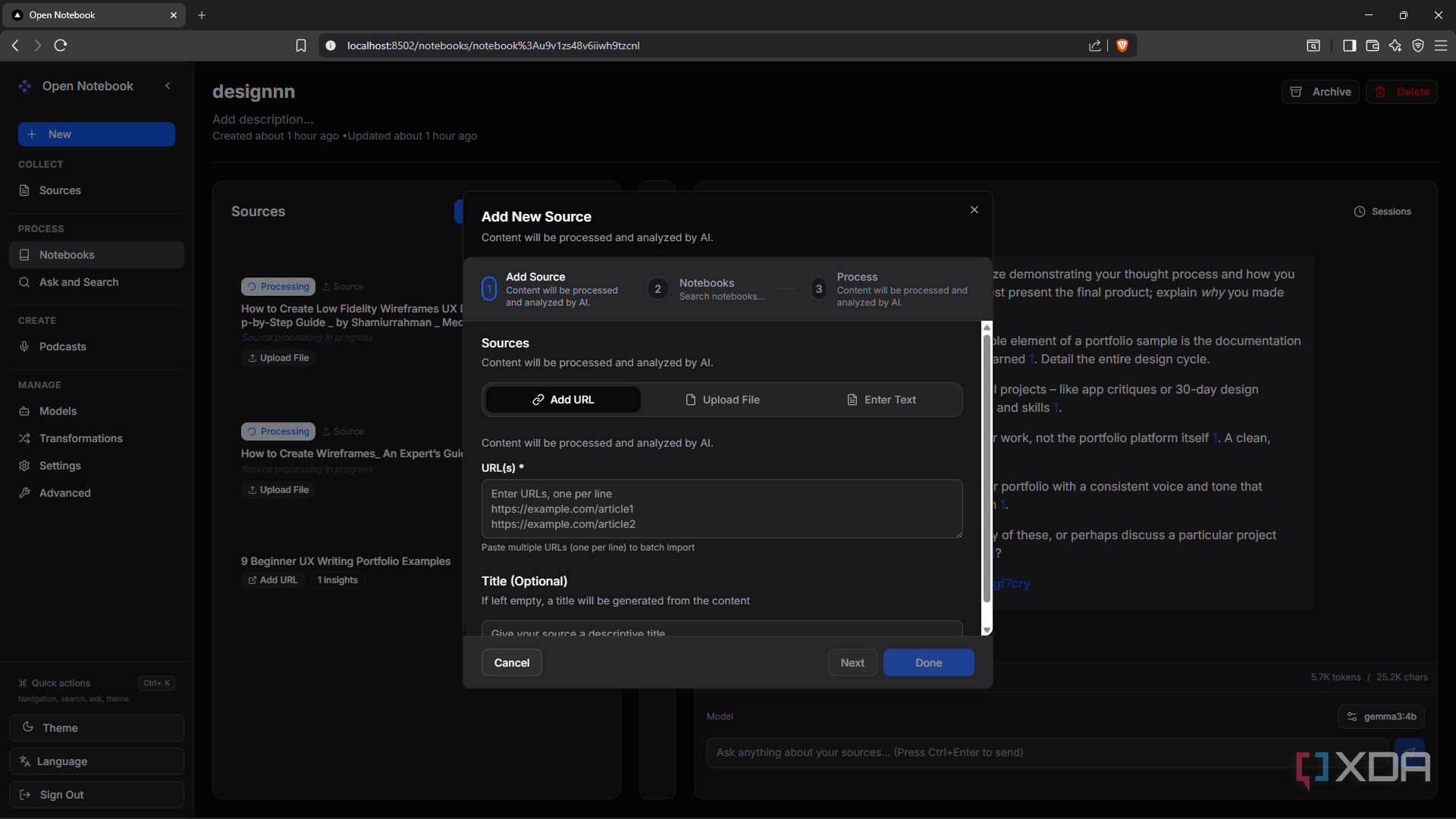Go to Ask and Search
The height and width of the screenshot is (819, 1456).
click(96, 282)
